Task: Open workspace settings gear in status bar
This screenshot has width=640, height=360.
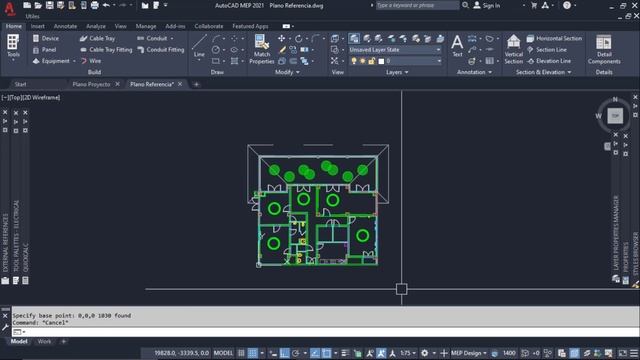Action: coord(424,353)
